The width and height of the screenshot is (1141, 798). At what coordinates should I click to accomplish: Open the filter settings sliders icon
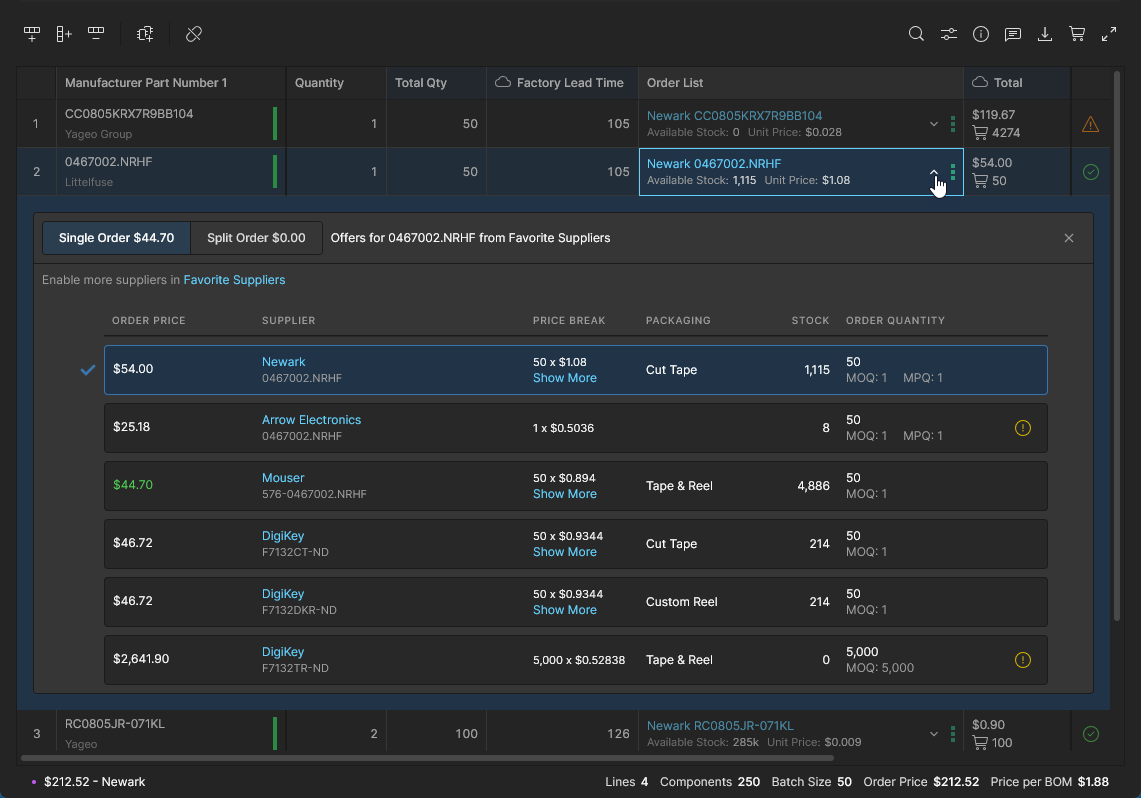948,34
